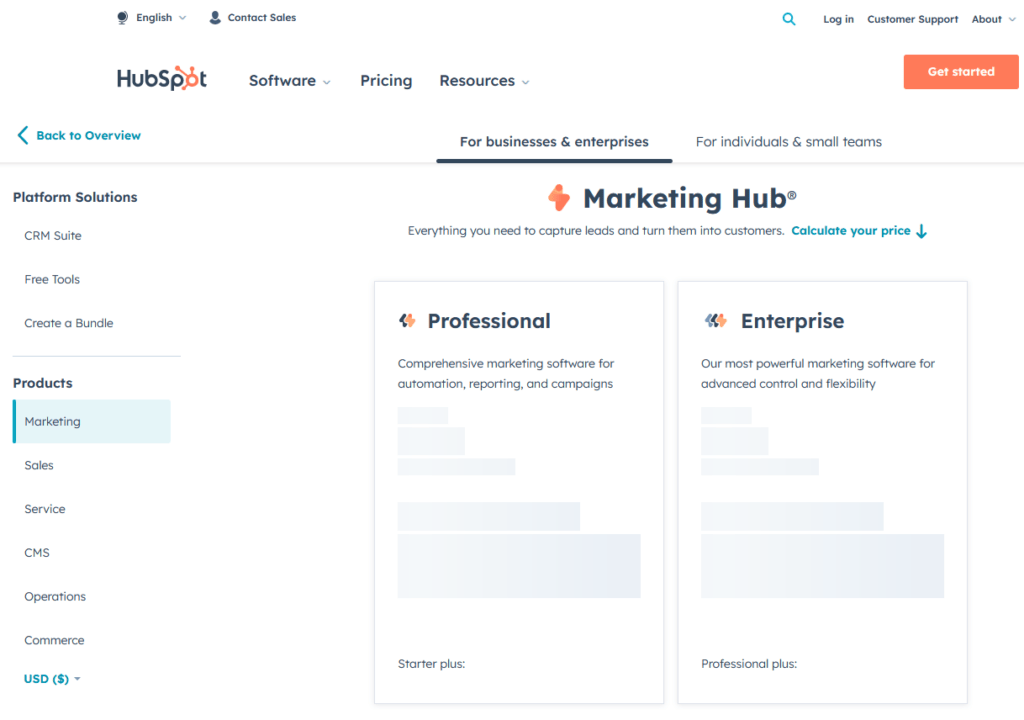
Task: Click the Professional plus: text
Action: tap(749, 664)
